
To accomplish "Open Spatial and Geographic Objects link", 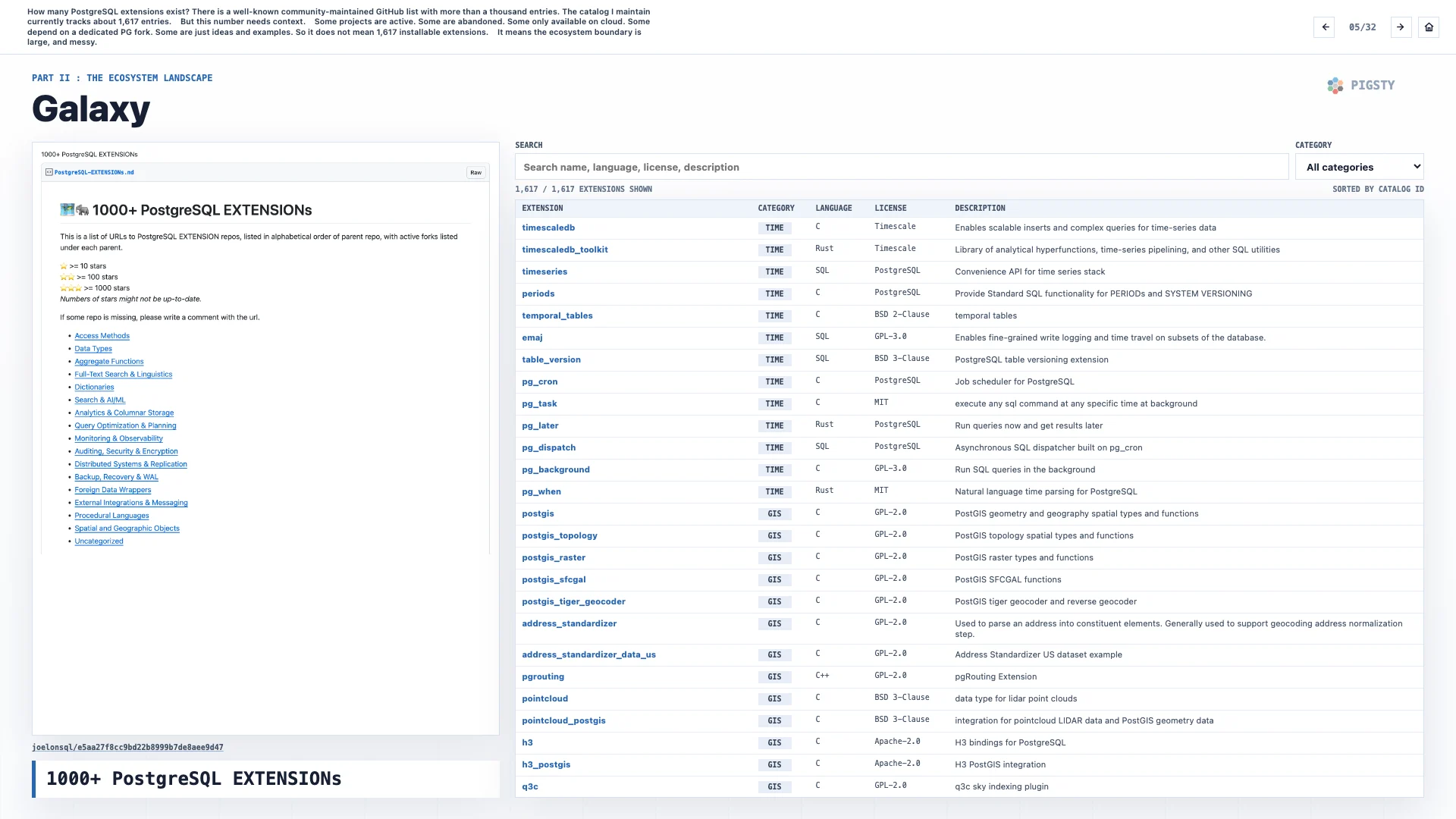I will coord(127,529).
